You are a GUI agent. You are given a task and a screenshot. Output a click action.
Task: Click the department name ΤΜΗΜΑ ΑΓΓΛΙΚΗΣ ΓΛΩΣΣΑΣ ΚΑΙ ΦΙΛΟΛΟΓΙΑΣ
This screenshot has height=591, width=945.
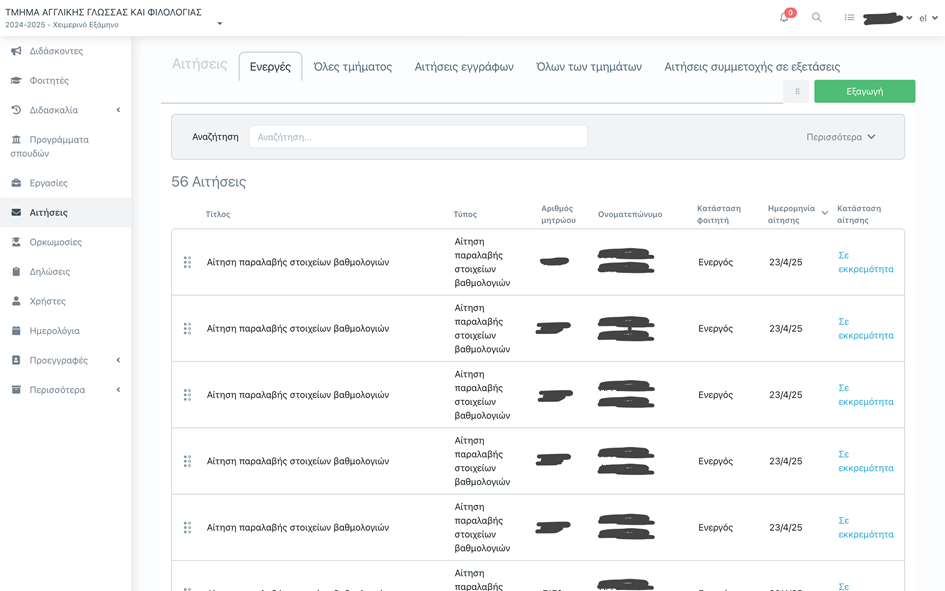104,11
